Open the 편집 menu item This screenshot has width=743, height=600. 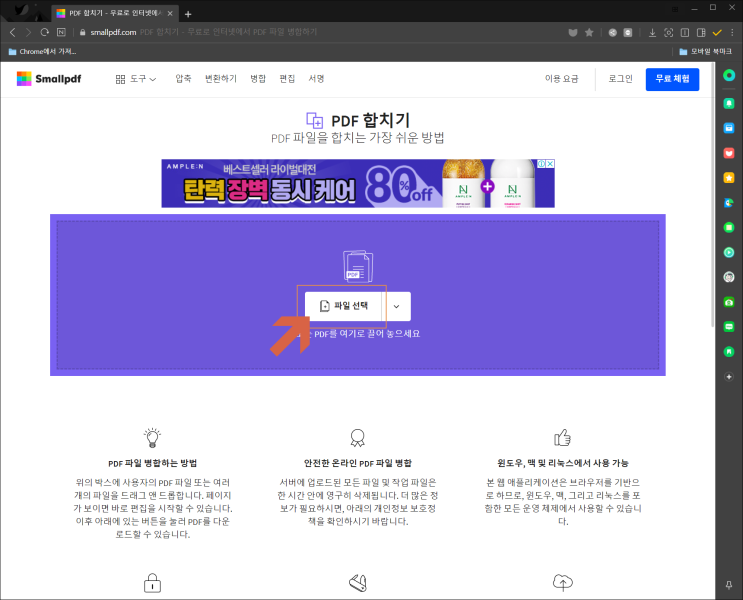tap(287, 79)
